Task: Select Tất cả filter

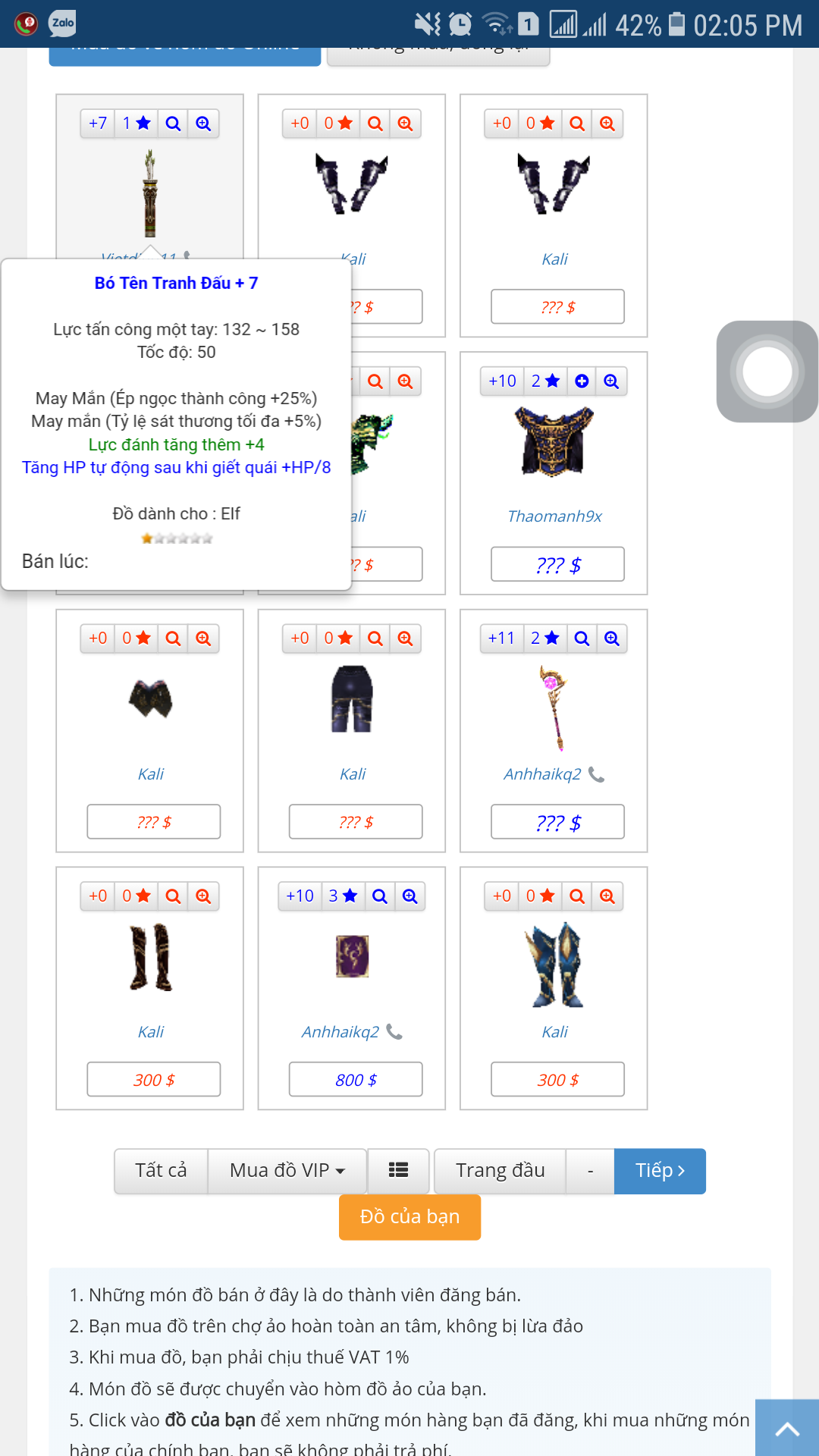Action: coord(161,1170)
